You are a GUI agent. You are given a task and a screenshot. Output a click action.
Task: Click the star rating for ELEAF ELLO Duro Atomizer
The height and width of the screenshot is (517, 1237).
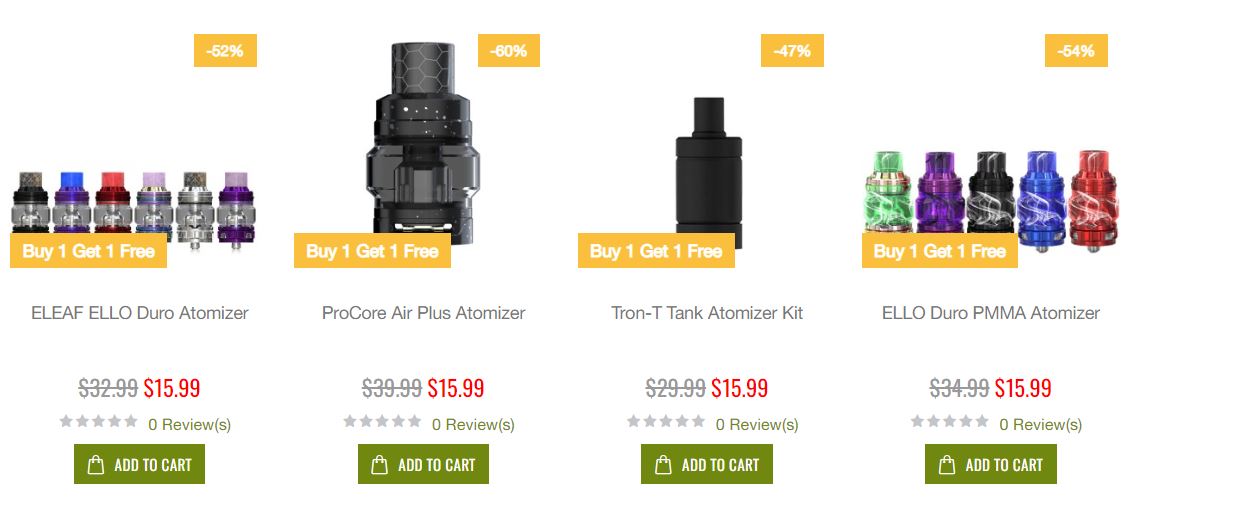point(98,422)
